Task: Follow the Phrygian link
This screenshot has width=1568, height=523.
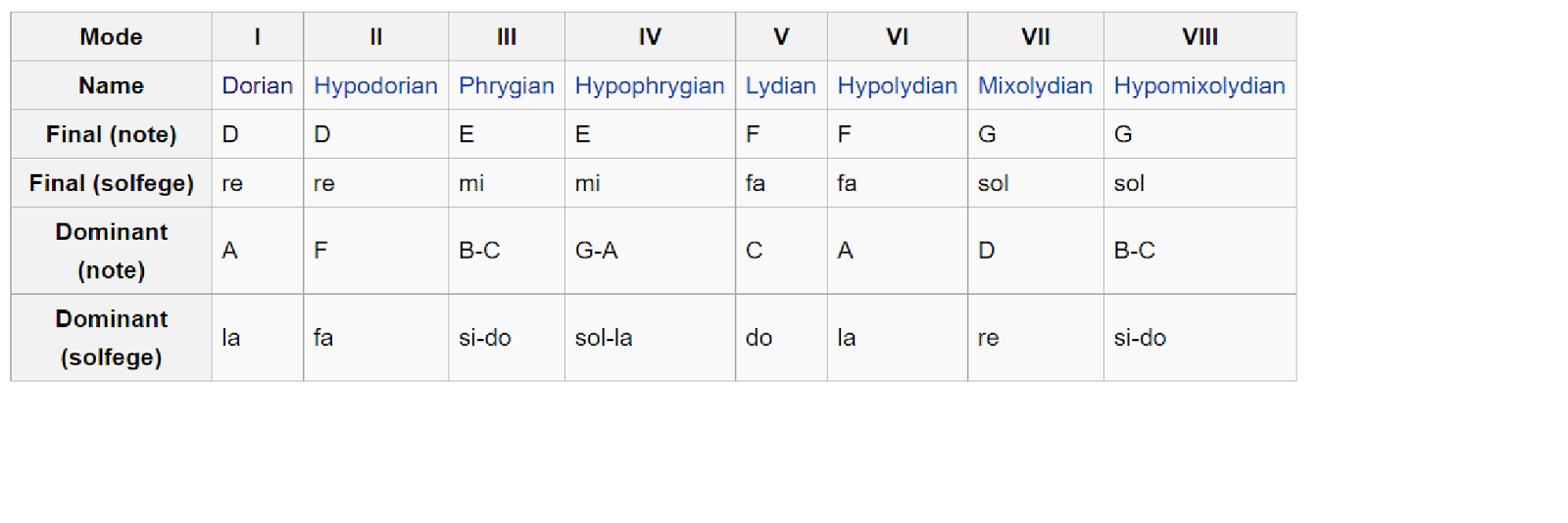Action: [506, 85]
